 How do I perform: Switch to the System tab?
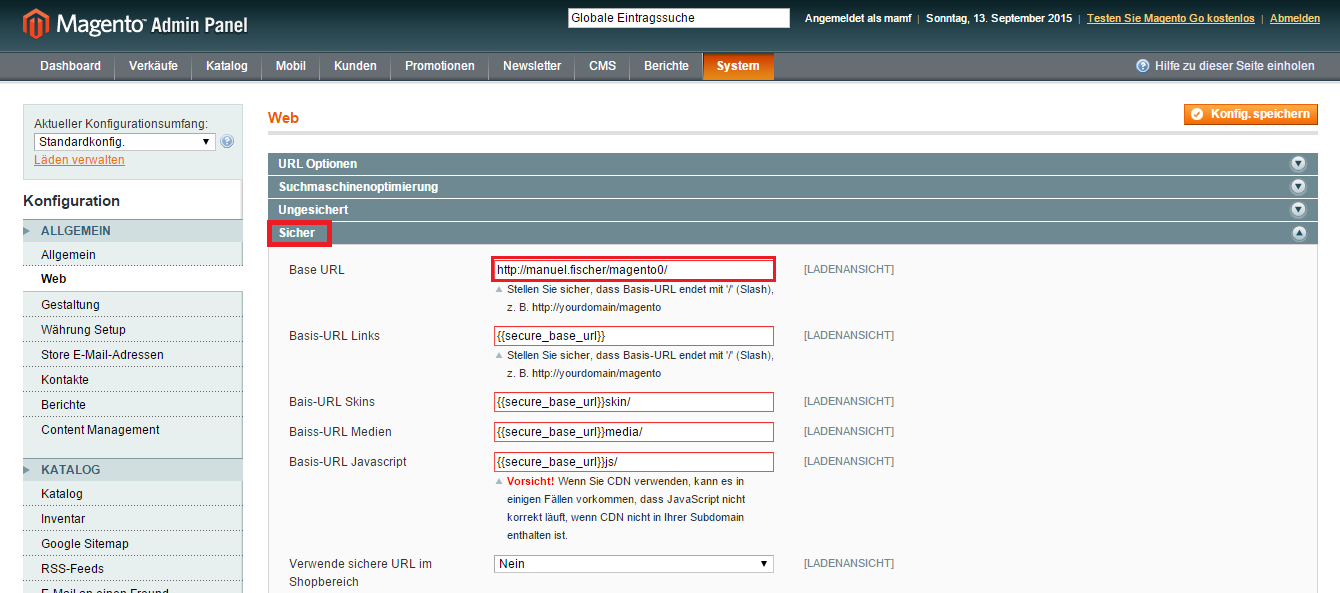click(738, 66)
